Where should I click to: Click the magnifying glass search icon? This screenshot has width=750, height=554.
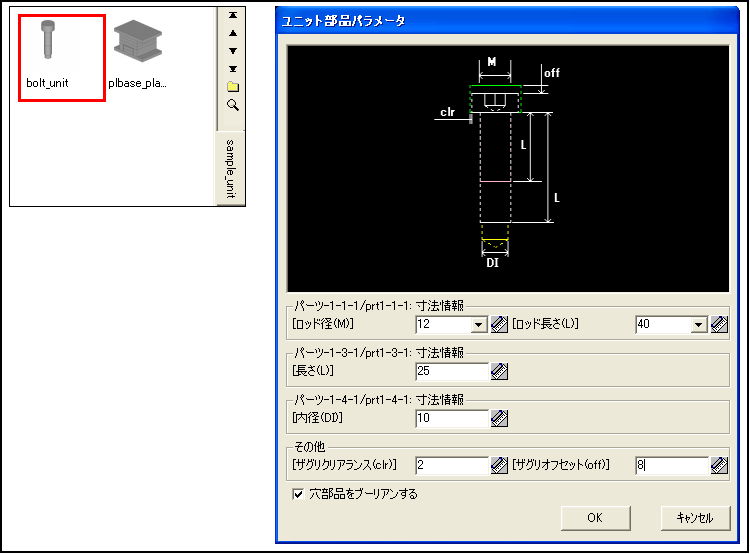coord(232,105)
